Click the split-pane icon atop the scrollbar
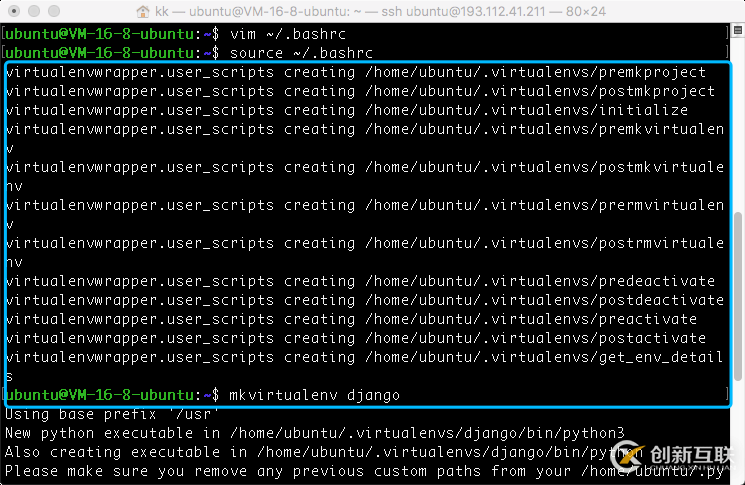 (738, 31)
